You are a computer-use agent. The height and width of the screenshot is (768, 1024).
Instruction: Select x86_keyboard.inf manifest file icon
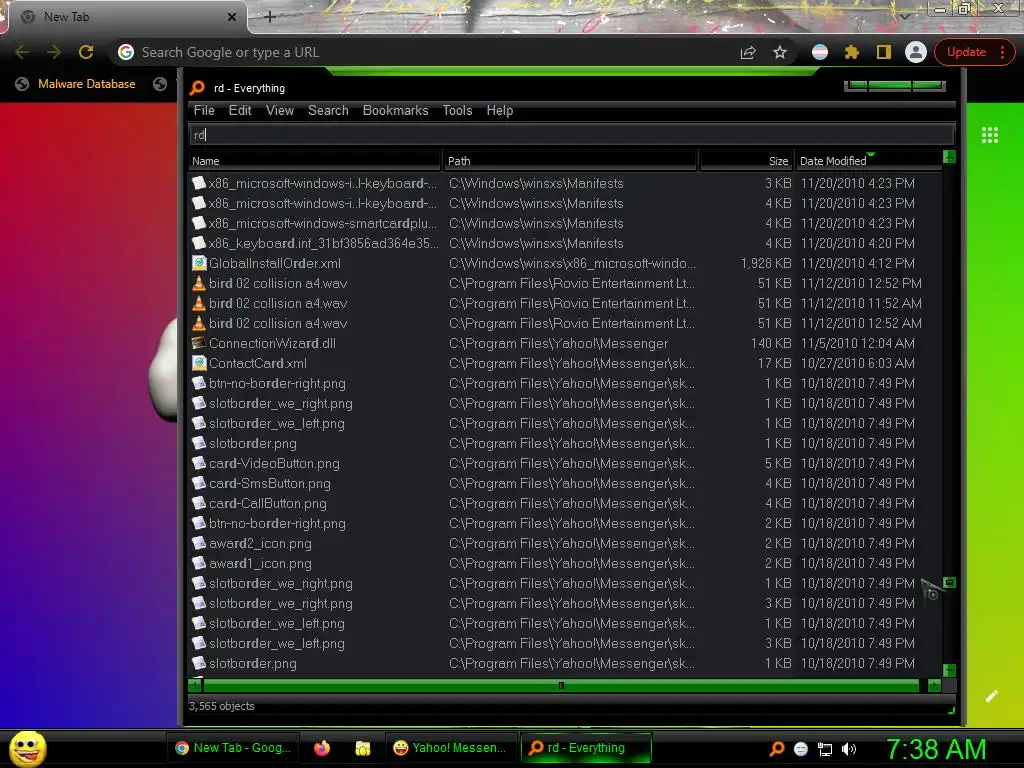(x=199, y=243)
